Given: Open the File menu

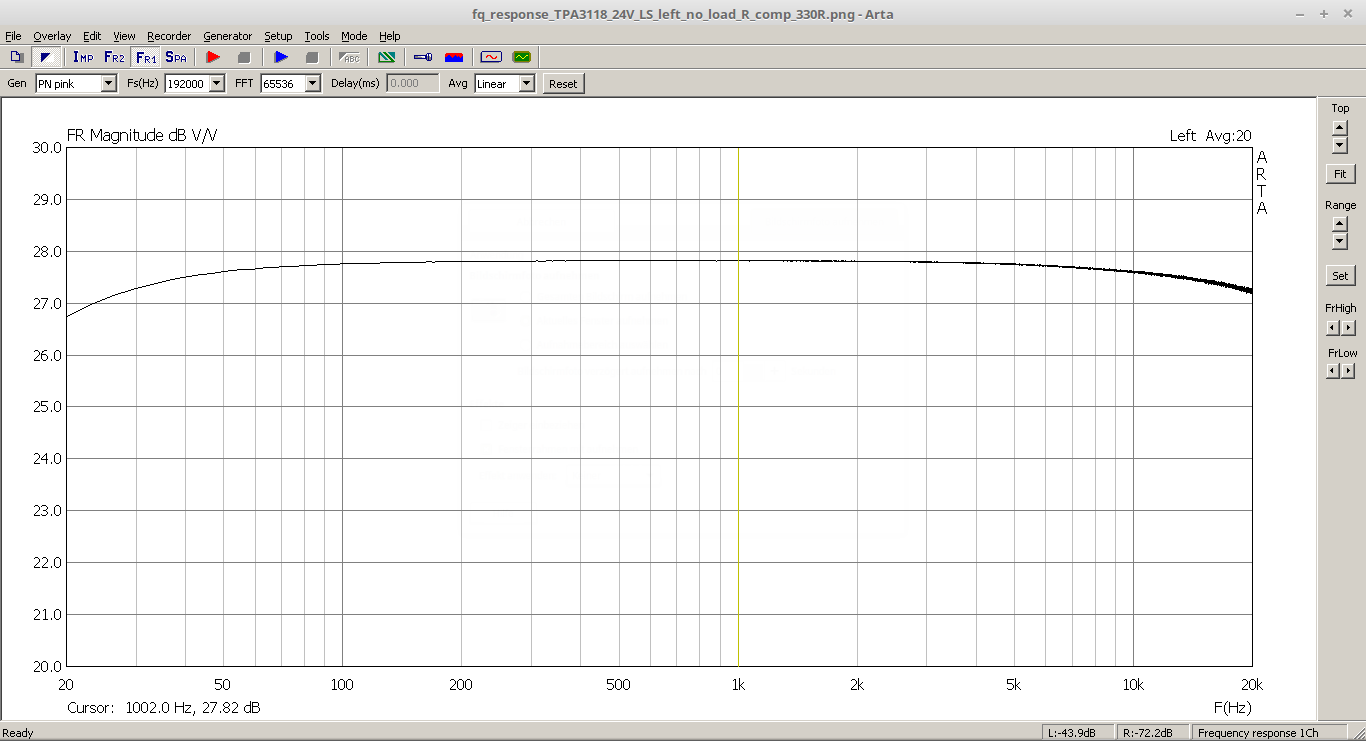Looking at the screenshot, I should pos(13,36).
